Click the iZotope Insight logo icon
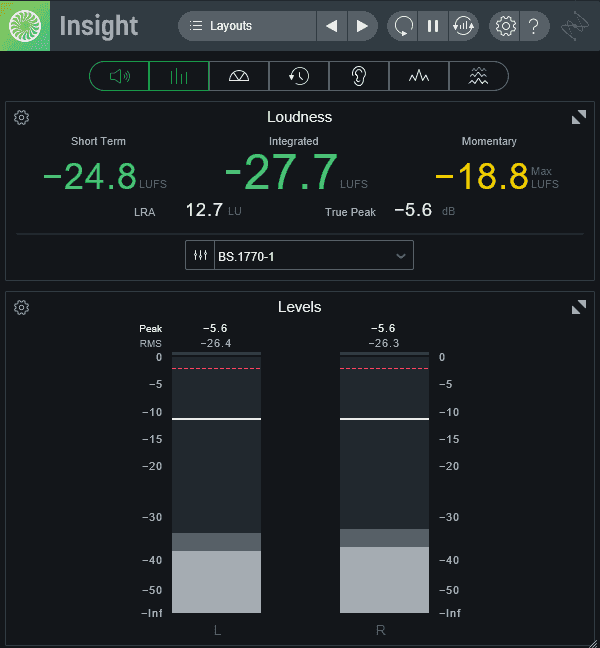600x648 pixels. (25, 26)
